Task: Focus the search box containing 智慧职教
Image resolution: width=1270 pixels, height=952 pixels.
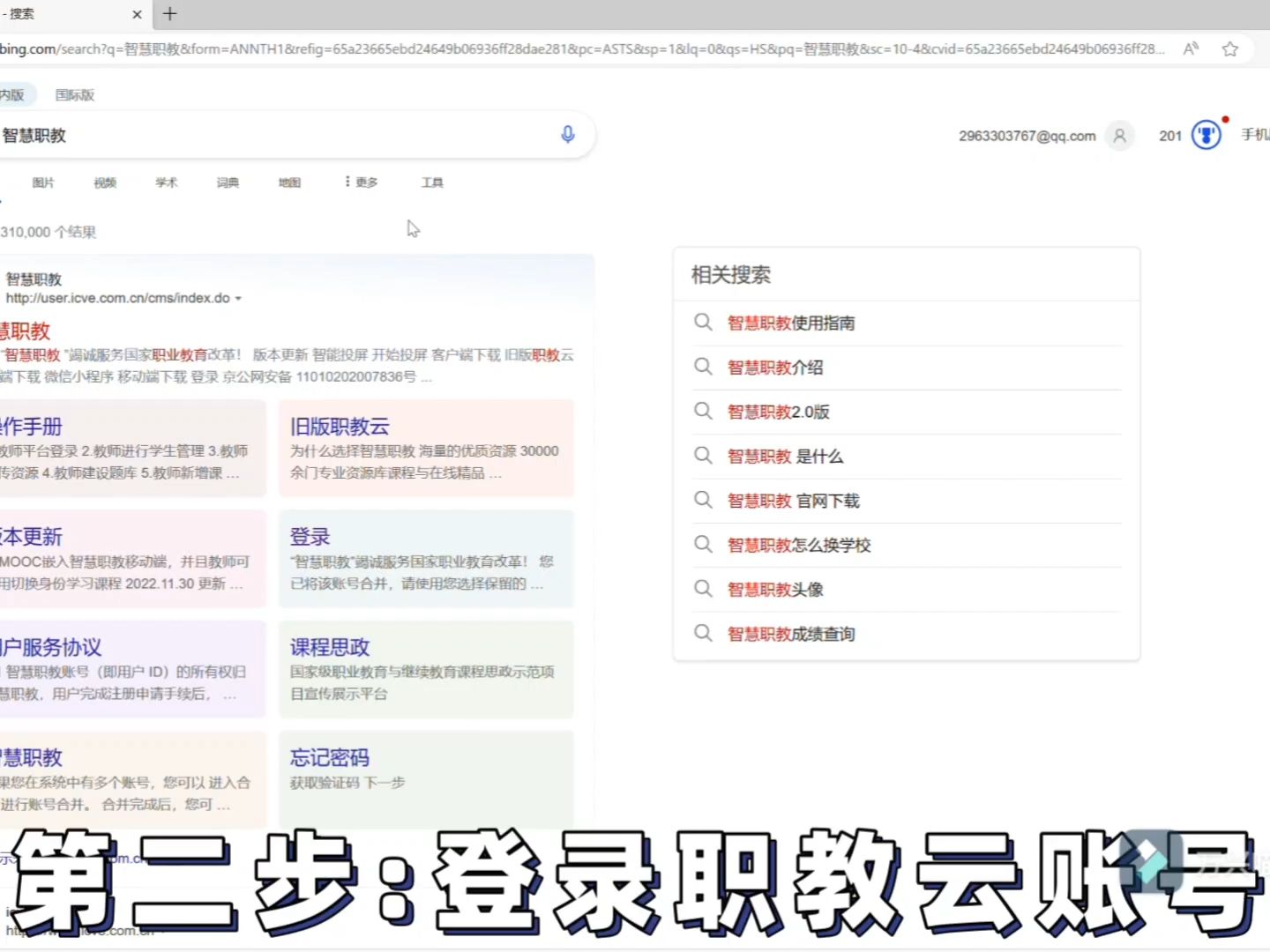Action: (x=273, y=135)
